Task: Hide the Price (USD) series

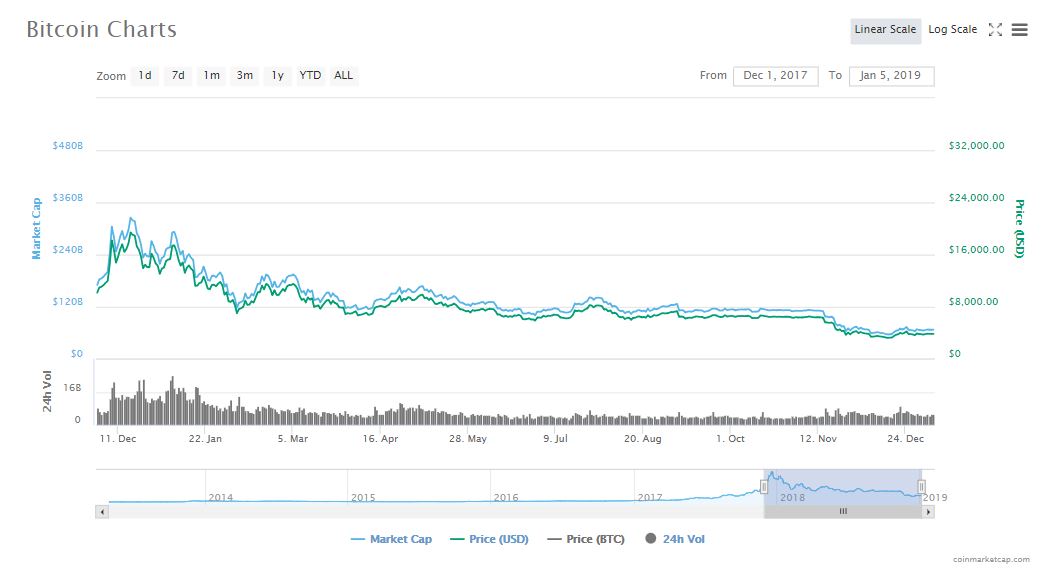Action: [x=489, y=539]
